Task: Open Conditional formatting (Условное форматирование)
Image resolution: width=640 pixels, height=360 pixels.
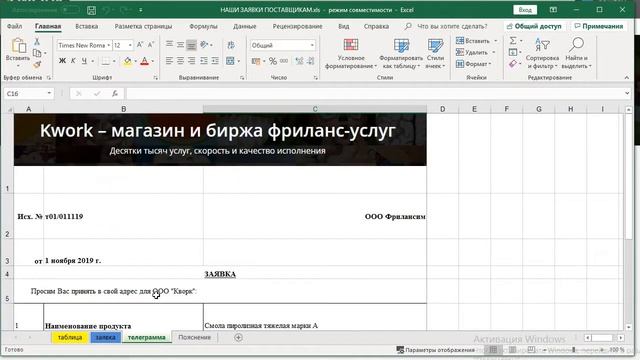Action: (351, 53)
